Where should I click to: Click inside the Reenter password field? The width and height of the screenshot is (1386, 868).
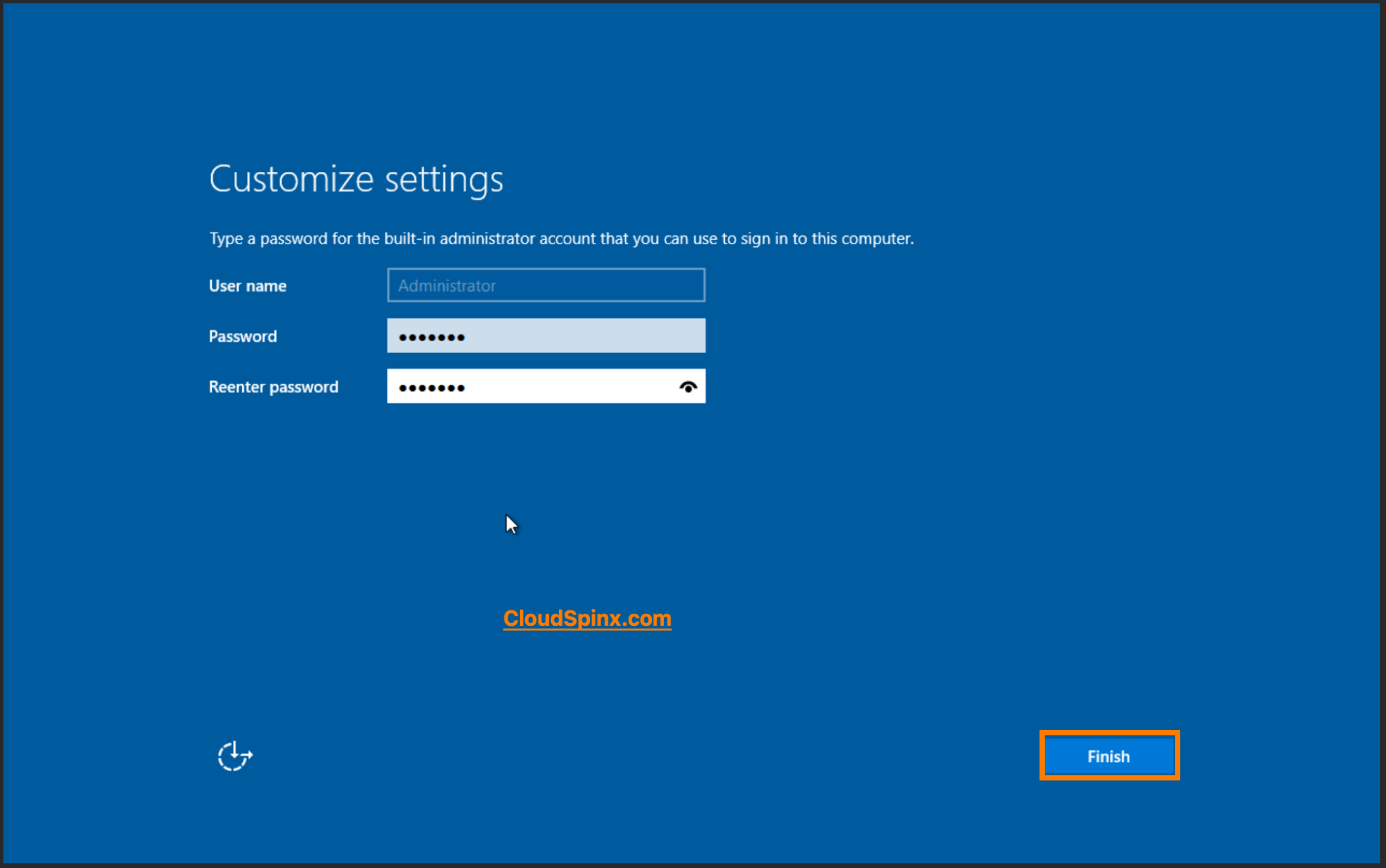click(528, 386)
